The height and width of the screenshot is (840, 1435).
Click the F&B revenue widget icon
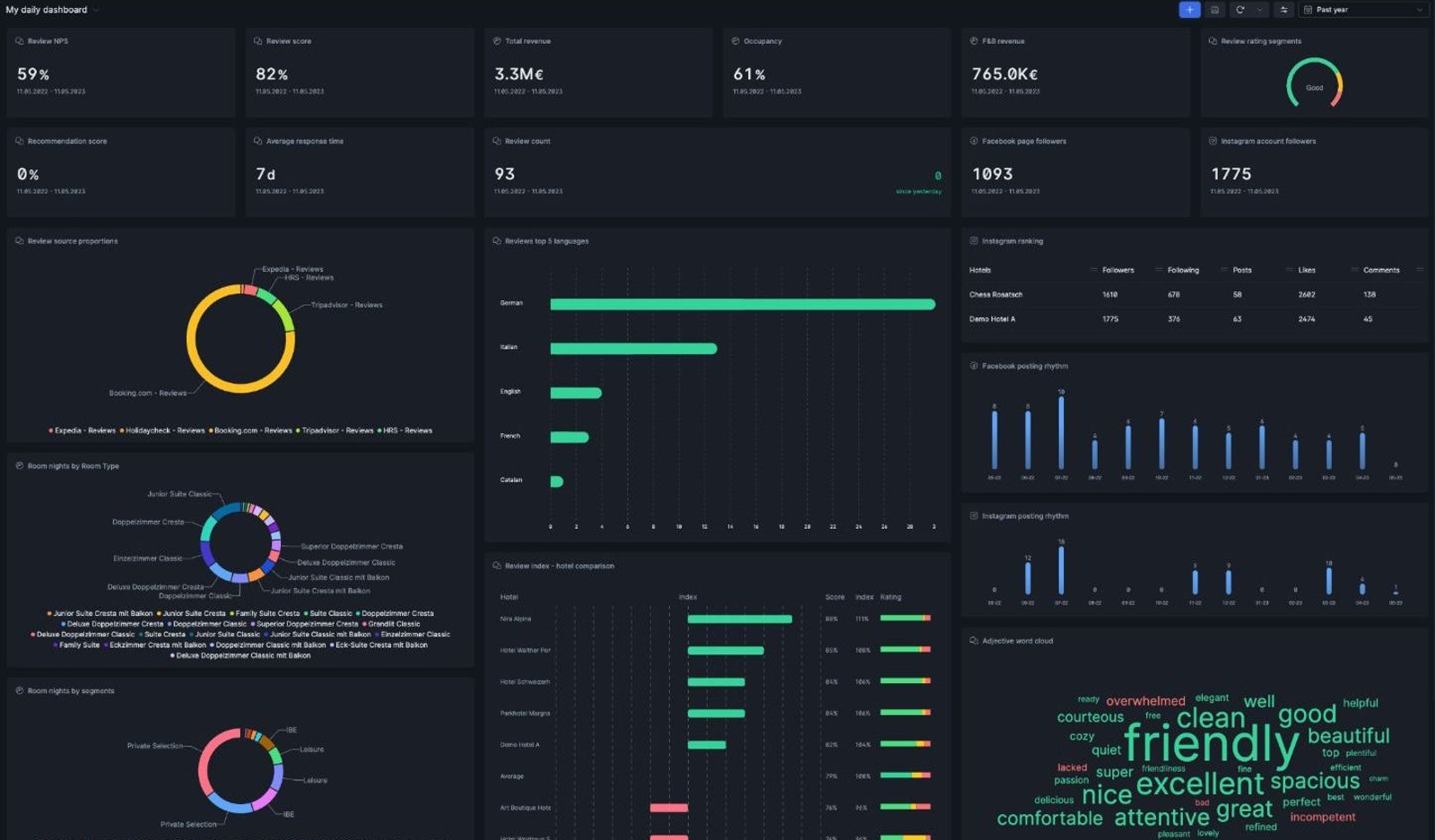974,41
